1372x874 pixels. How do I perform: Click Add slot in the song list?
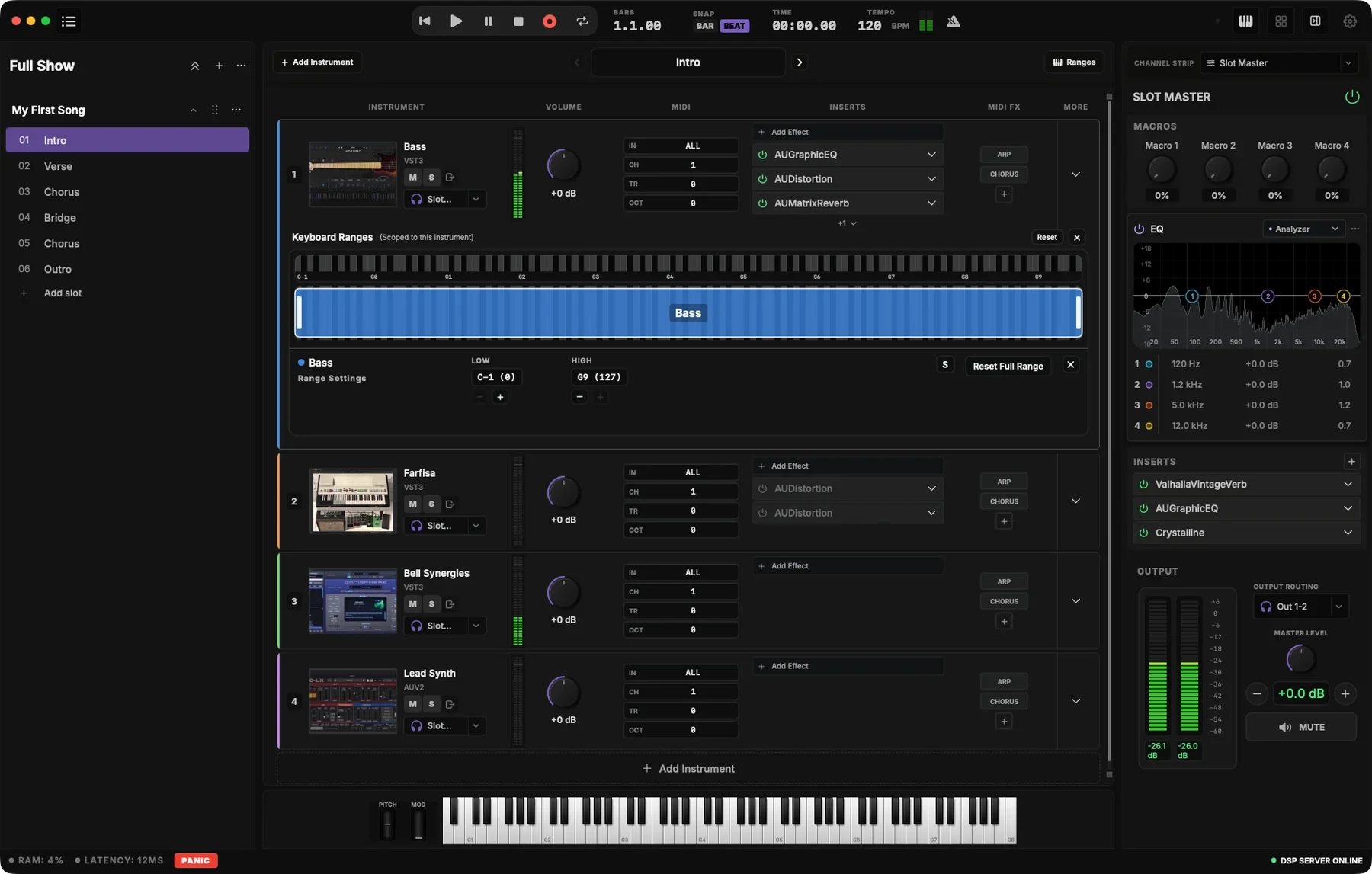(x=63, y=293)
